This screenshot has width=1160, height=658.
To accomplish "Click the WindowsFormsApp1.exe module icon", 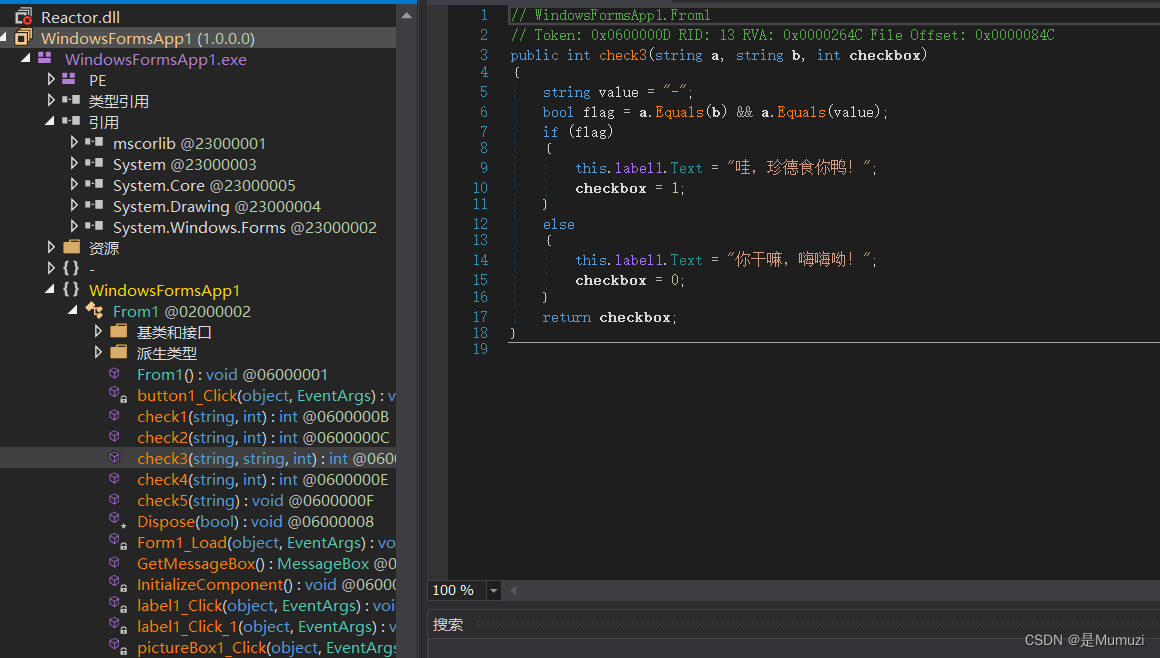I will point(45,58).
